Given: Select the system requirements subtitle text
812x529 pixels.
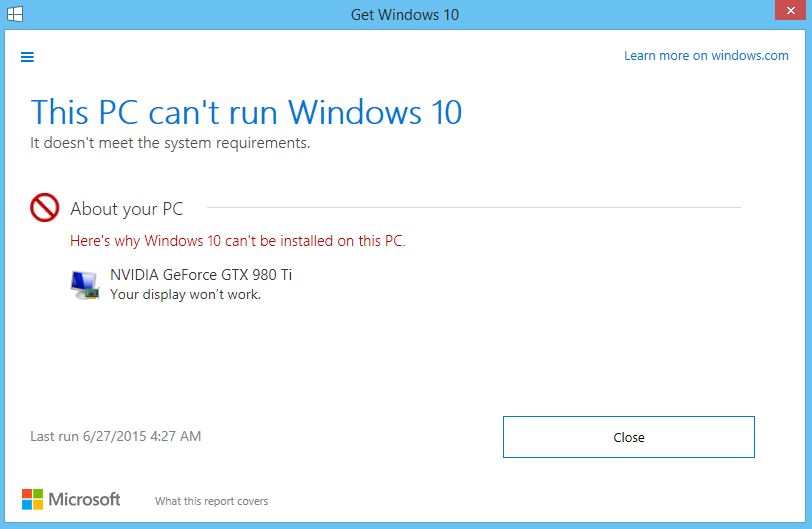Looking at the screenshot, I should click(x=170, y=143).
